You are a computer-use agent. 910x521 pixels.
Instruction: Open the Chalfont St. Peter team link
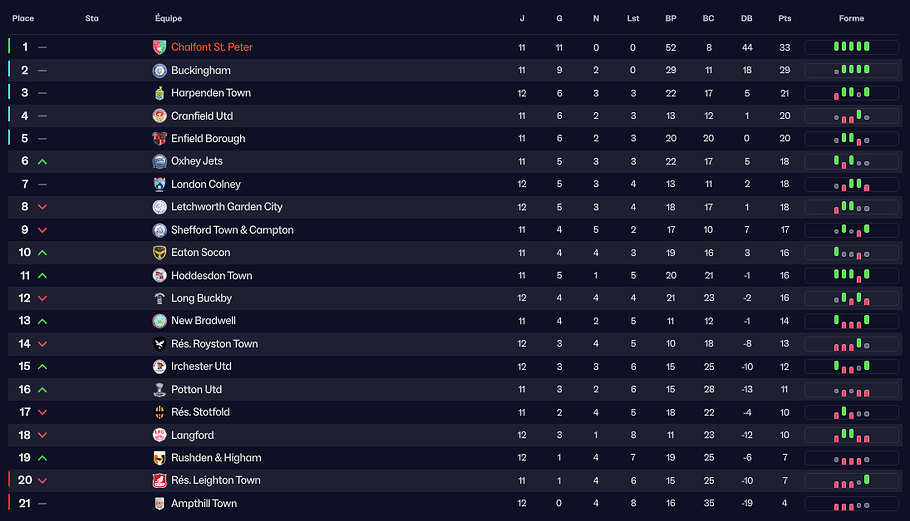[212, 47]
